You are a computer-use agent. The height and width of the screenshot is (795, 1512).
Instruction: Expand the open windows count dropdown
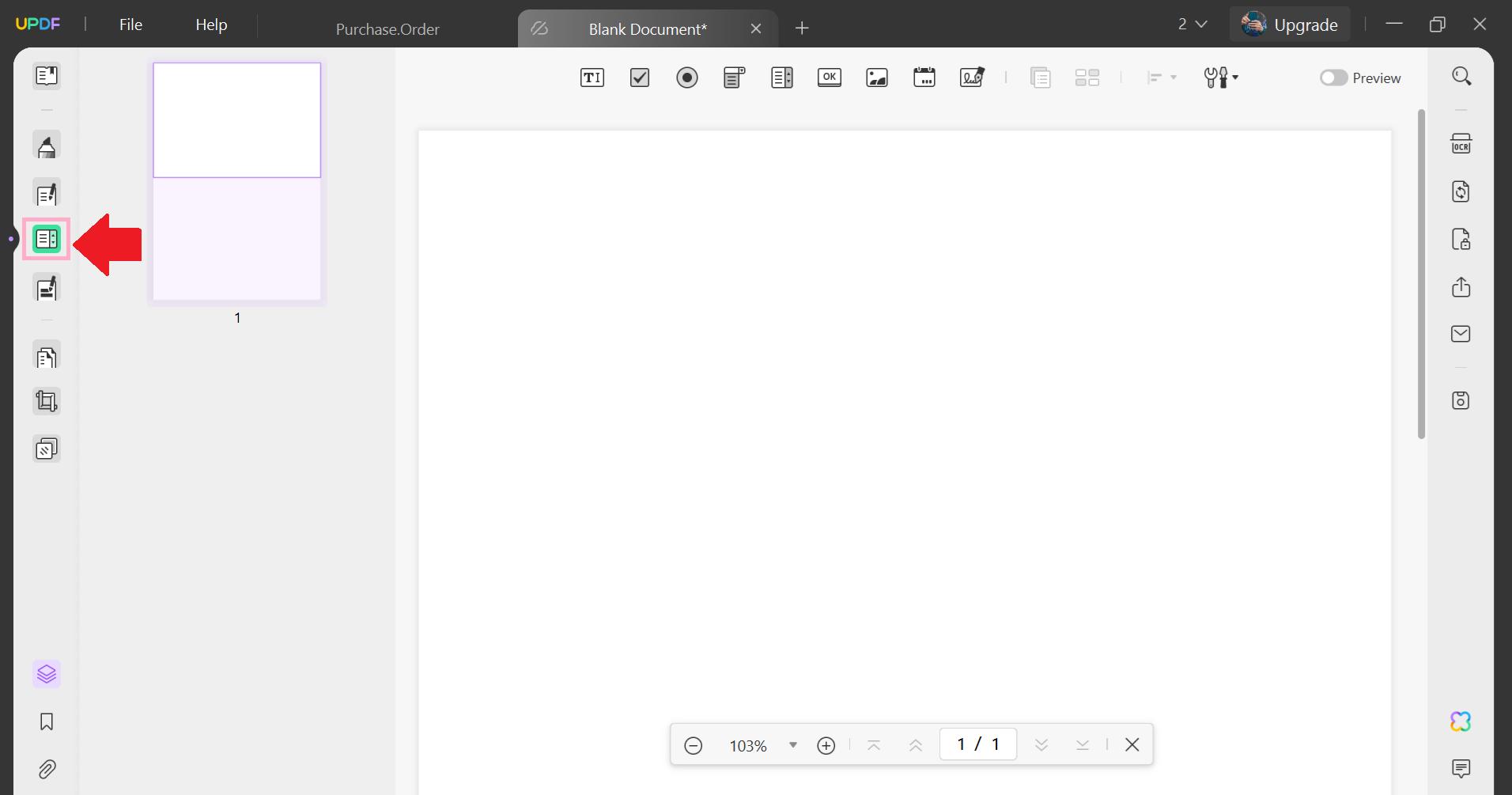[1193, 25]
